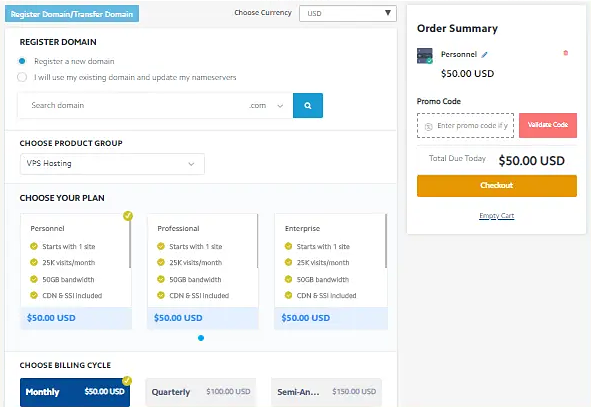The height and width of the screenshot is (407, 591).
Task: Click the check icon beside Personnel Starts with 1 site
Action: click(34, 246)
